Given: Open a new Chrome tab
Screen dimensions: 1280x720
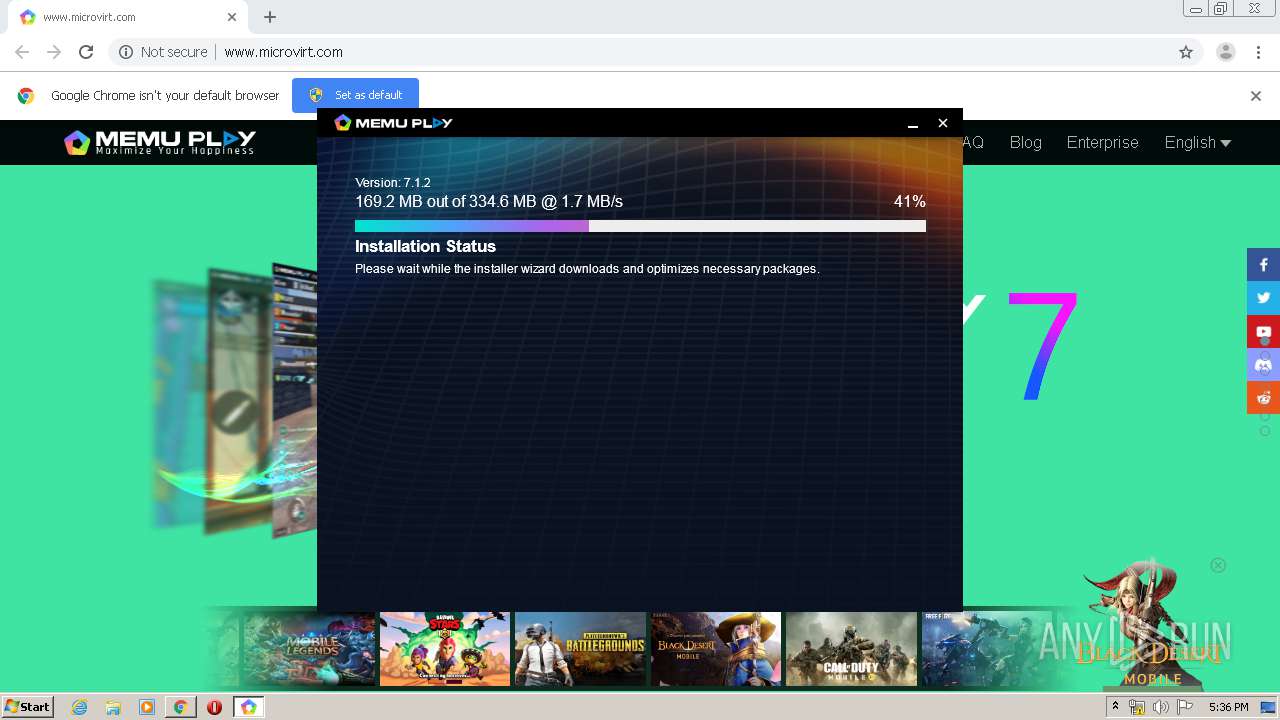Looking at the screenshot, I should pyautogui.click(x=270, y=17).
